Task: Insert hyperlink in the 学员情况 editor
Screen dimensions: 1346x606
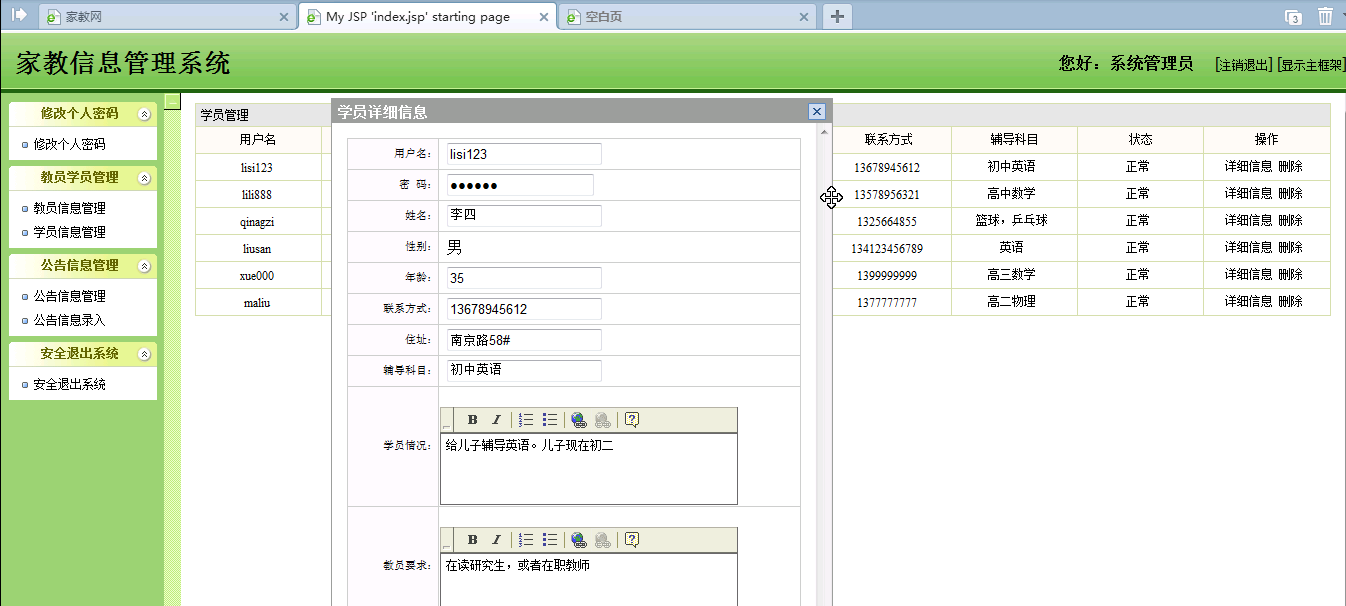Action: click(579, 420)
